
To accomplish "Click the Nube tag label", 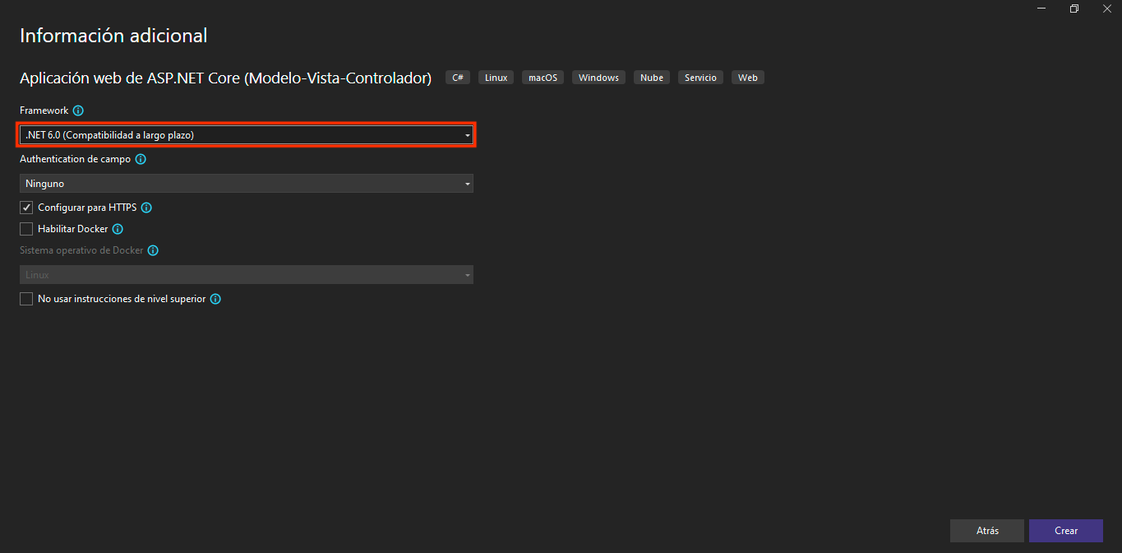I will pos(652,78).
